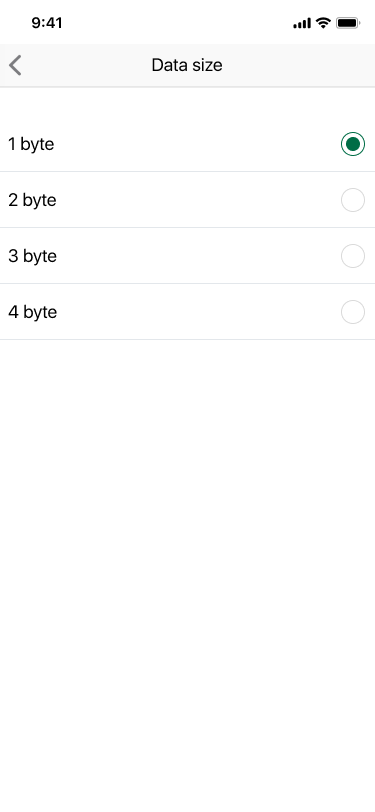Screen dimensions: 375x812
Task: Tap the middle of the 3 byte row
Action: tap(188, 256)
